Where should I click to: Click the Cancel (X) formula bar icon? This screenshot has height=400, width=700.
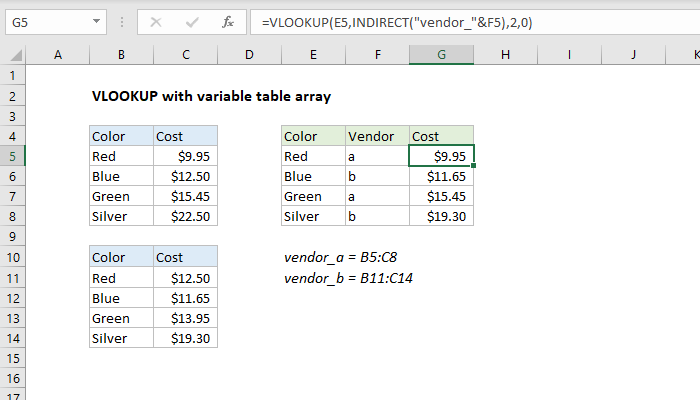(x=156, y=22)
